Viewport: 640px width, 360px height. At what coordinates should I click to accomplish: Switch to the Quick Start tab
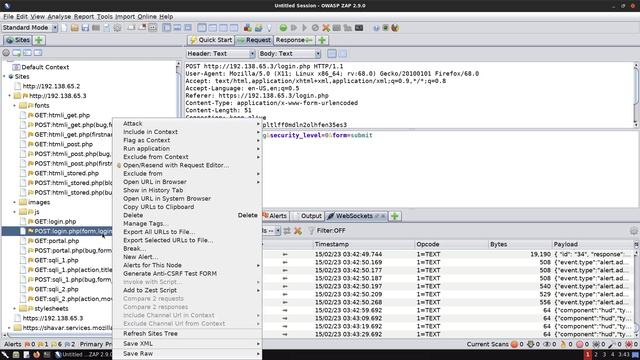pos(211,40)
